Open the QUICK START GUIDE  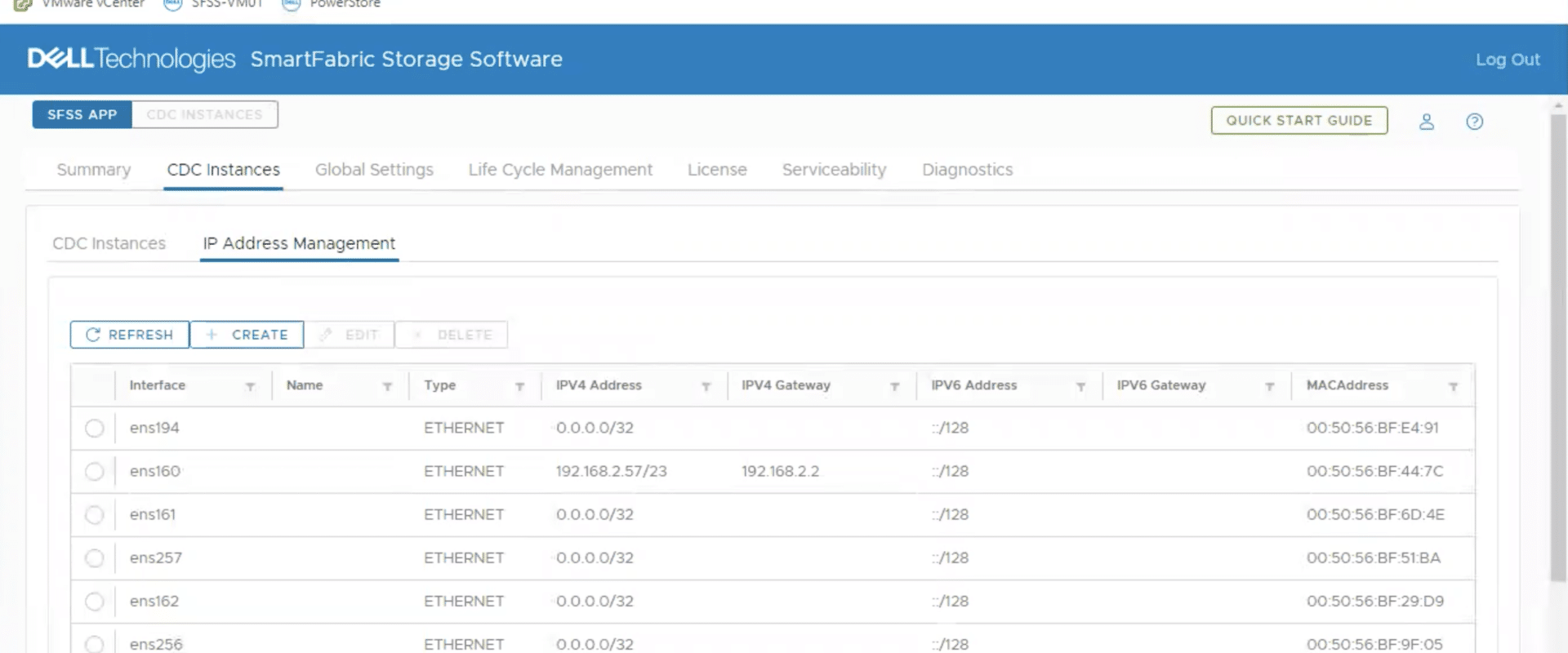coord(1299,120)
